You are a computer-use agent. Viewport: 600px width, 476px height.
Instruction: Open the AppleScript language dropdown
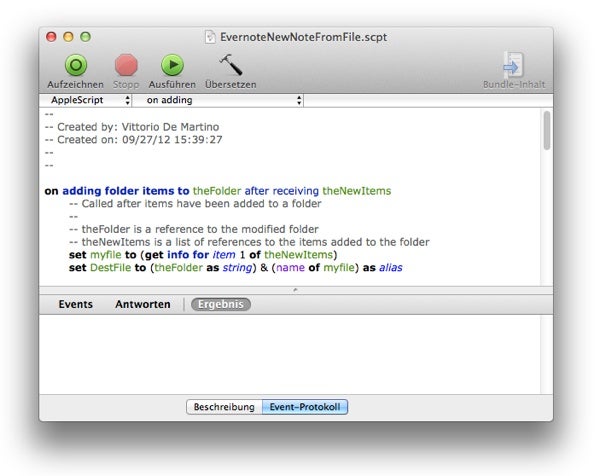click(86, 100)
